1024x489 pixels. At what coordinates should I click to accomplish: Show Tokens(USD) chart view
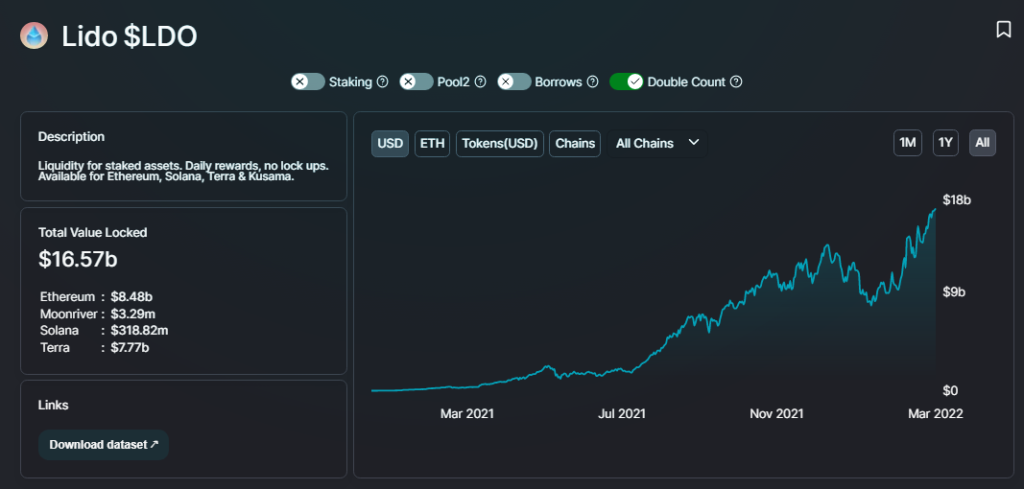pyautogui.click(x=500, y=144)
